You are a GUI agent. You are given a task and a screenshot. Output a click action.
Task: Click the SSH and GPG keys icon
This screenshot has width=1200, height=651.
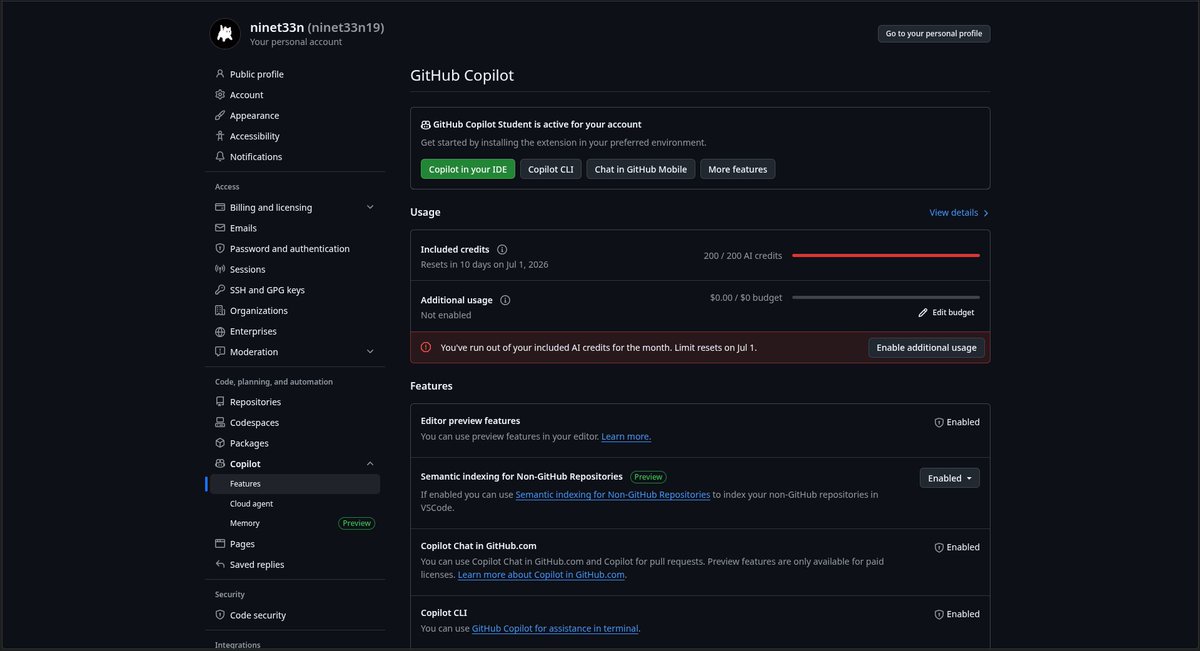coord(220,290)
